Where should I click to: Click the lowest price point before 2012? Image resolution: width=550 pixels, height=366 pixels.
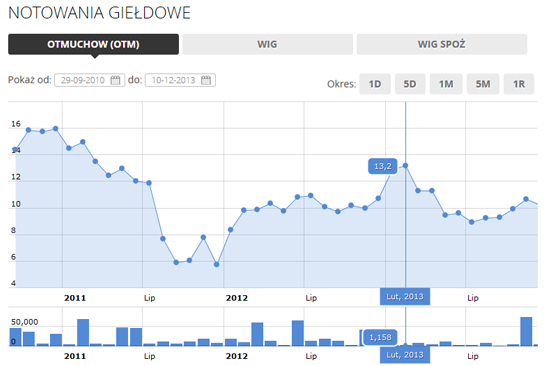tap(216, 264)
